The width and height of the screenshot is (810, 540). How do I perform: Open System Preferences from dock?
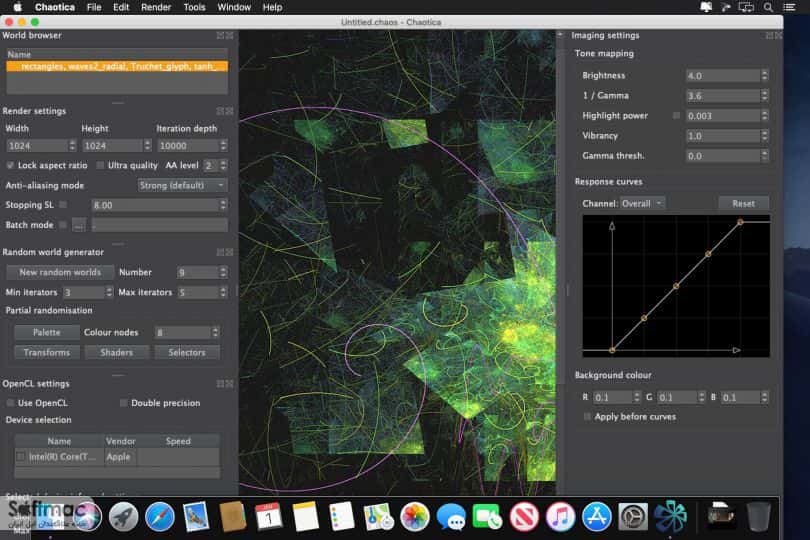[633, 516]
